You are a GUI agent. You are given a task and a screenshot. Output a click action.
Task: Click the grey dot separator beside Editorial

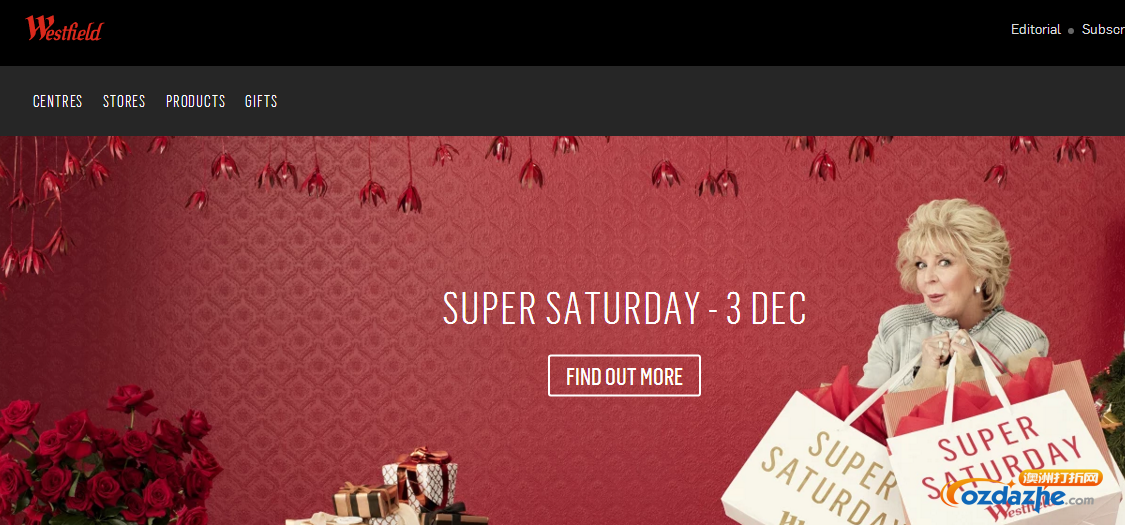pyautogui.click(x=1071, y=31)
